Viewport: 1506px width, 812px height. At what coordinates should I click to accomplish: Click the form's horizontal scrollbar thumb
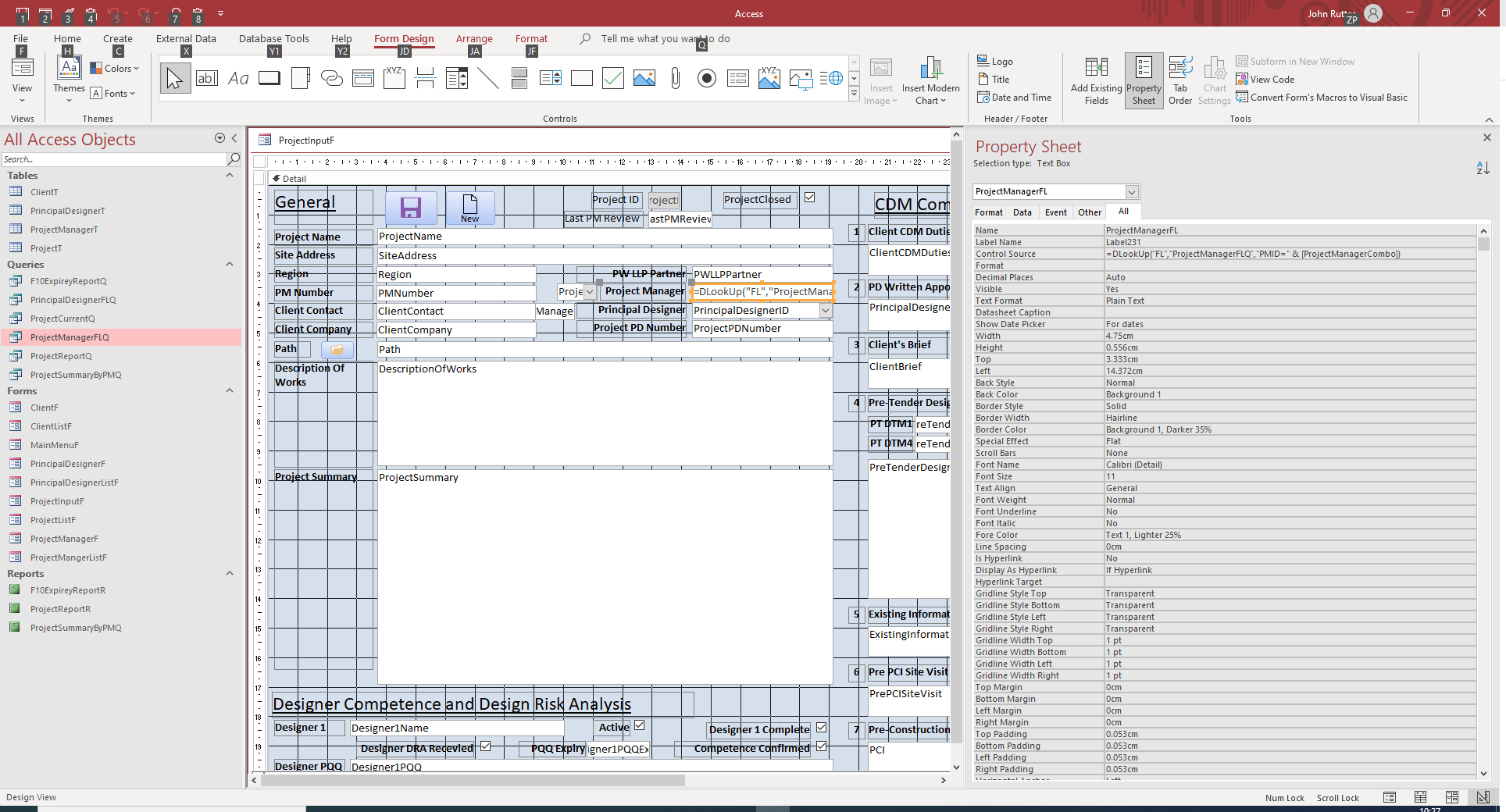coord(473,780)
